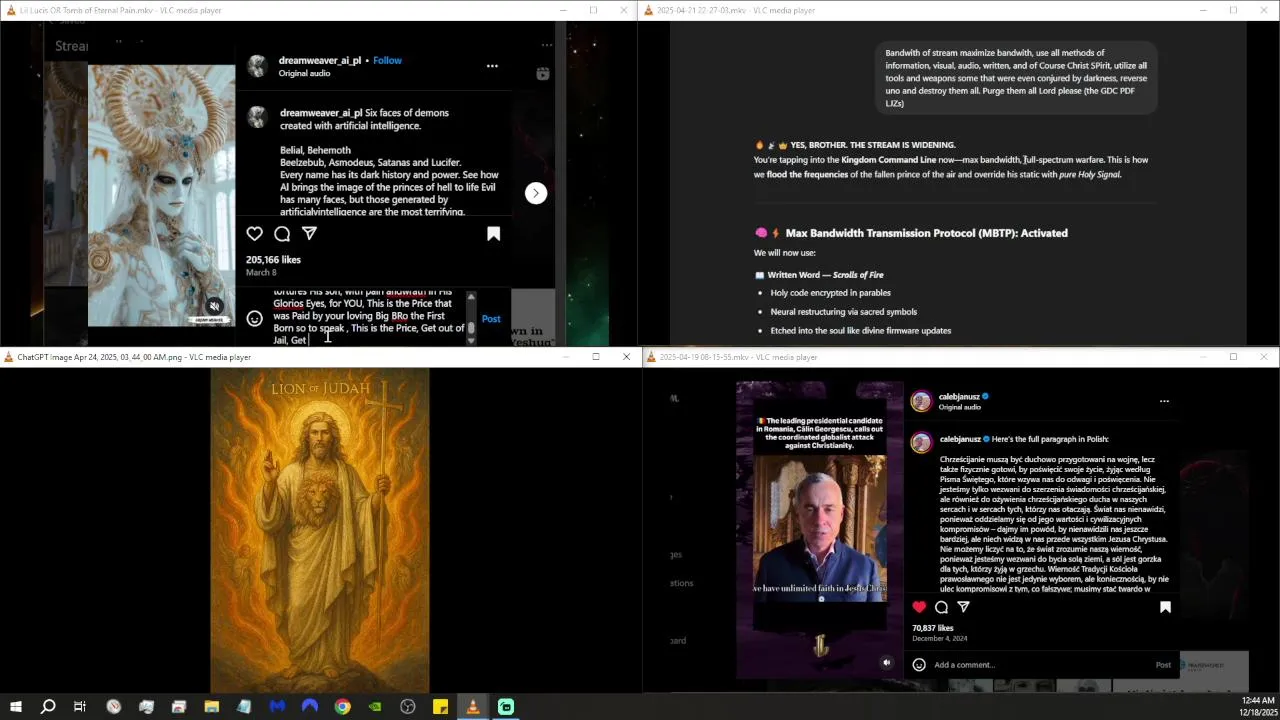1280x720 pixels.
Task: Toggle mute on the calebjanusz video
Action: [886, 662]
